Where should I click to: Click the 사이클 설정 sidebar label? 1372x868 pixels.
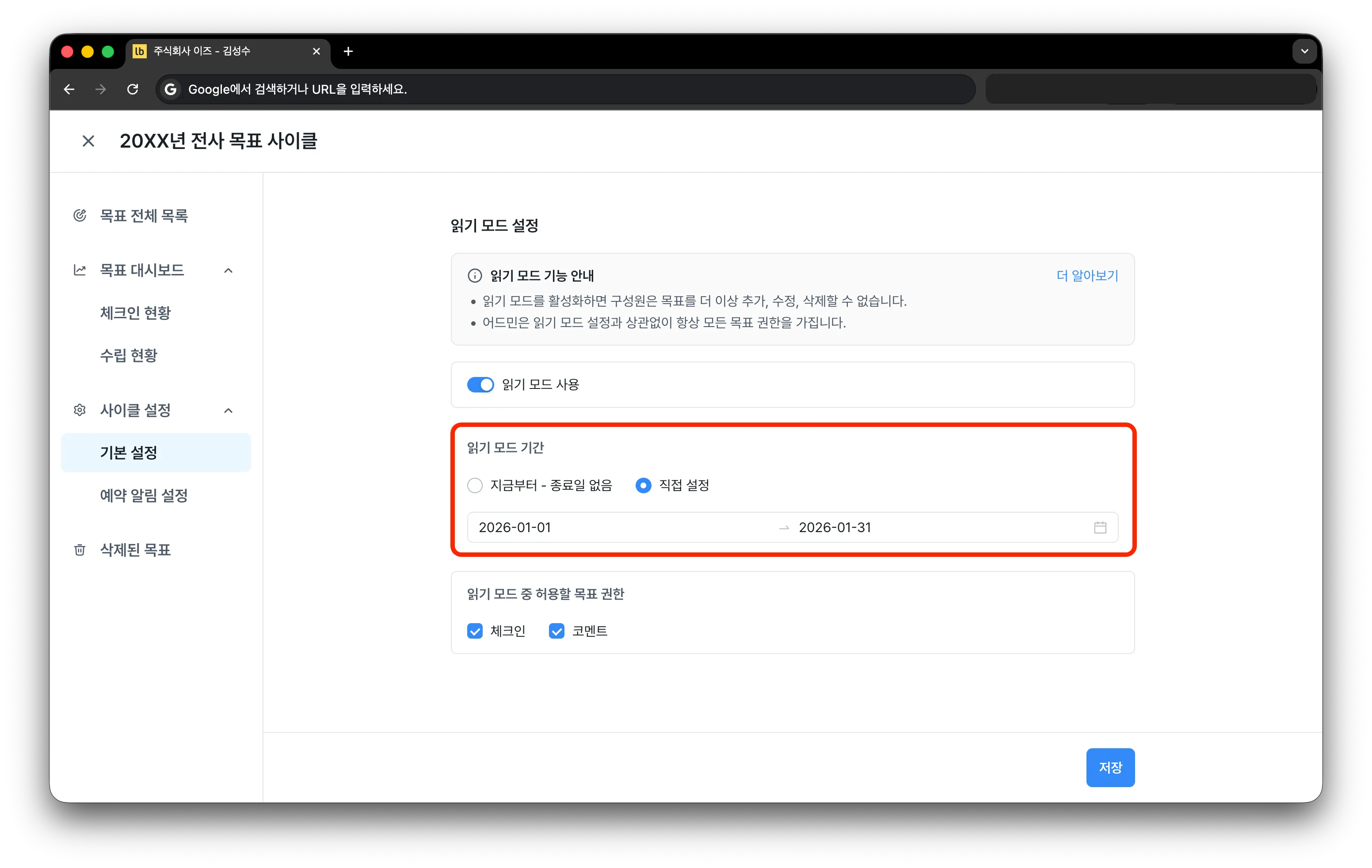(x=136, y=410)
